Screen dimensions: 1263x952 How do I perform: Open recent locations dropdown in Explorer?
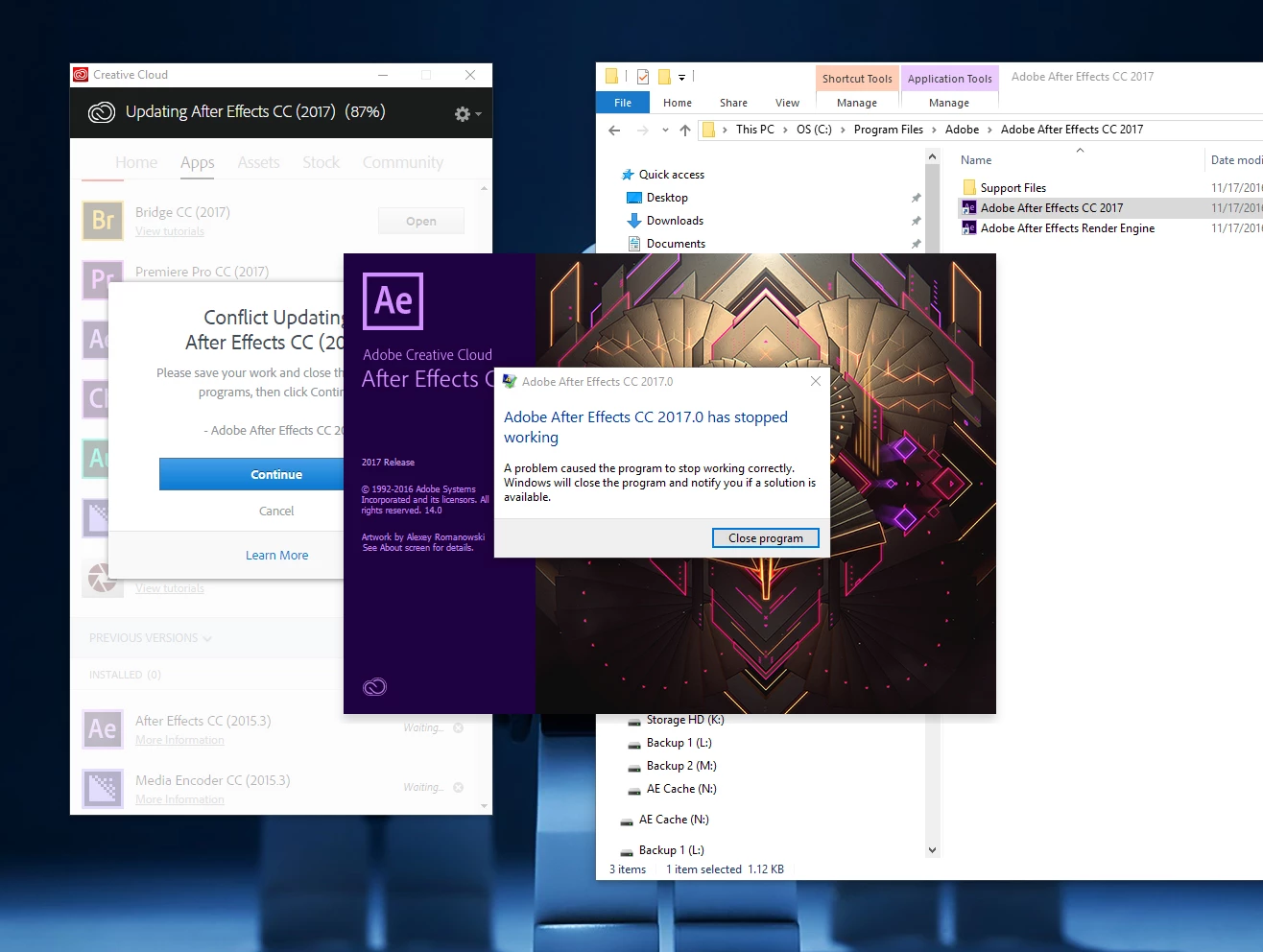pos(665,131)
